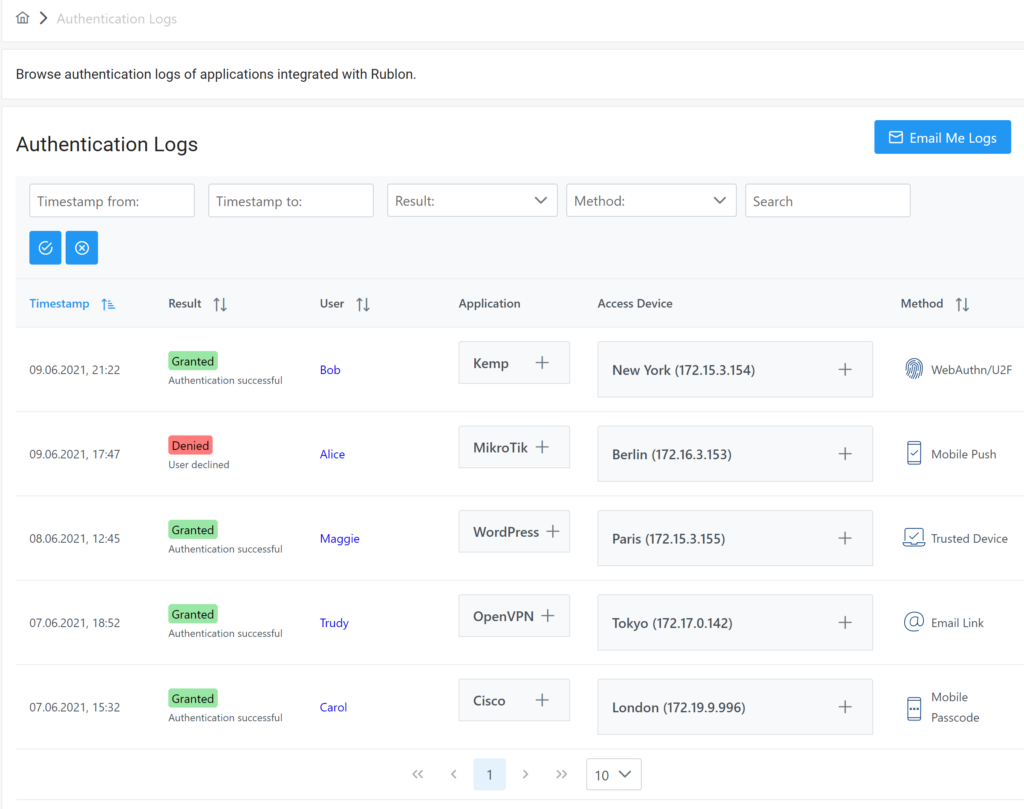Click the Mobile Passcode method icon
The width and height of the screenshot is (1024, 809).
click(x=913, y=706)
